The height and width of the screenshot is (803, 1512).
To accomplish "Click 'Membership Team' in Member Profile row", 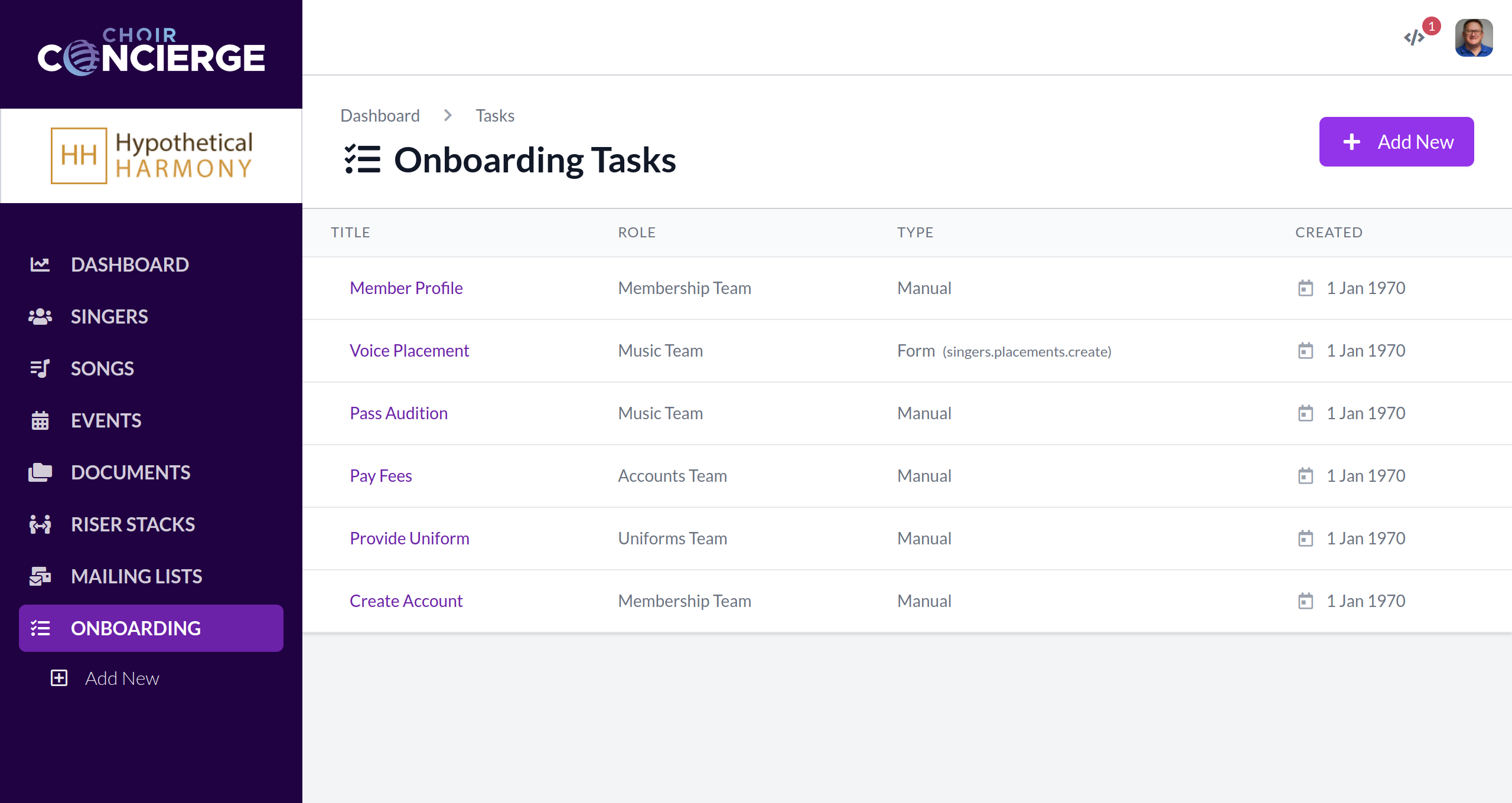I will coord(685,288).
